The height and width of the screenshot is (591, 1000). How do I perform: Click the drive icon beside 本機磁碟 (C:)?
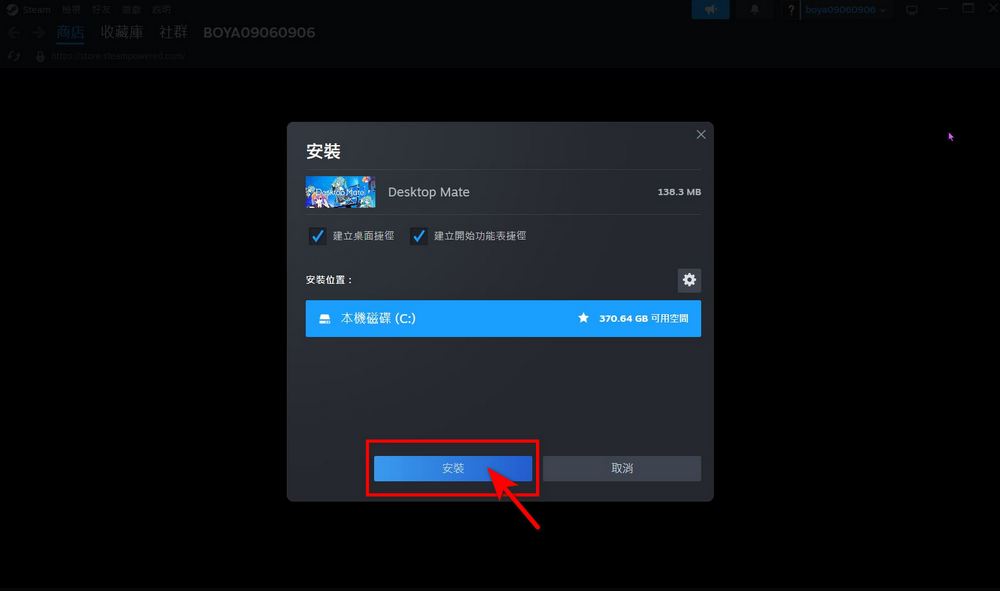[325, 318]
